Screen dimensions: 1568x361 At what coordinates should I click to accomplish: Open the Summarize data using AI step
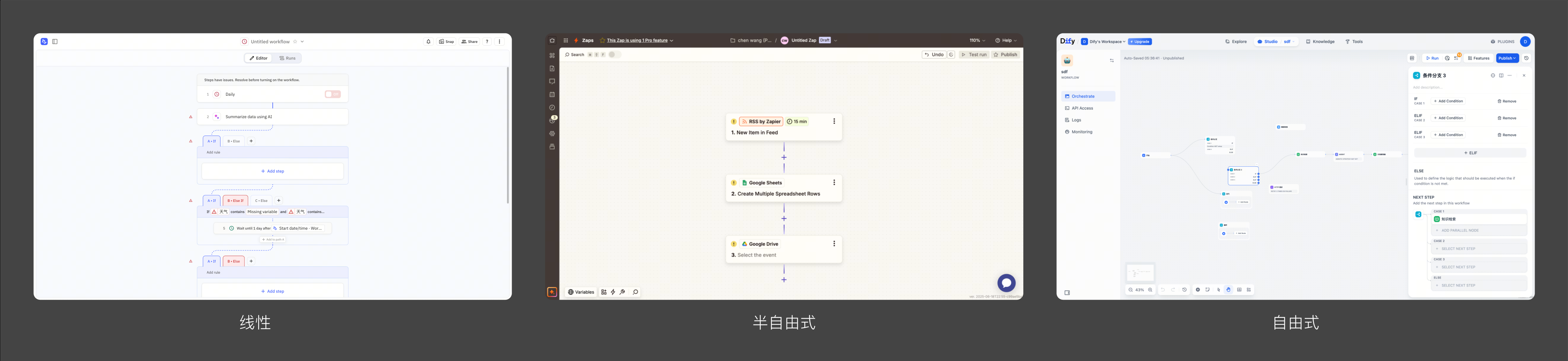[273, 116]
